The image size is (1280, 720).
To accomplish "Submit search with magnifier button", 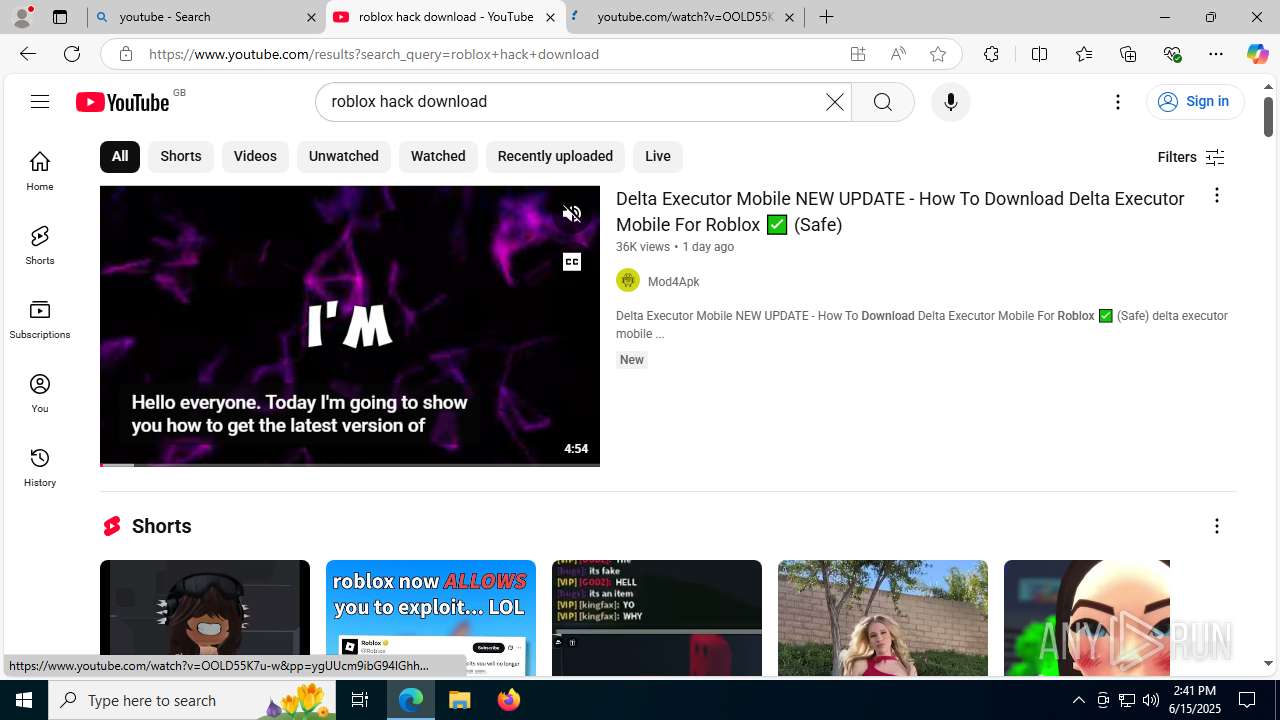I will pyautogui.click(x=882, y=102).
